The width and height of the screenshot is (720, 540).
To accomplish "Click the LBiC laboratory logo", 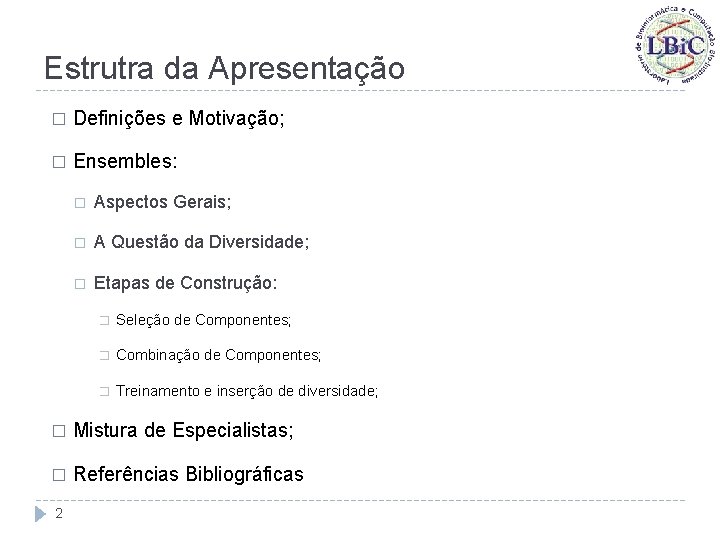I will click(675, 45).
